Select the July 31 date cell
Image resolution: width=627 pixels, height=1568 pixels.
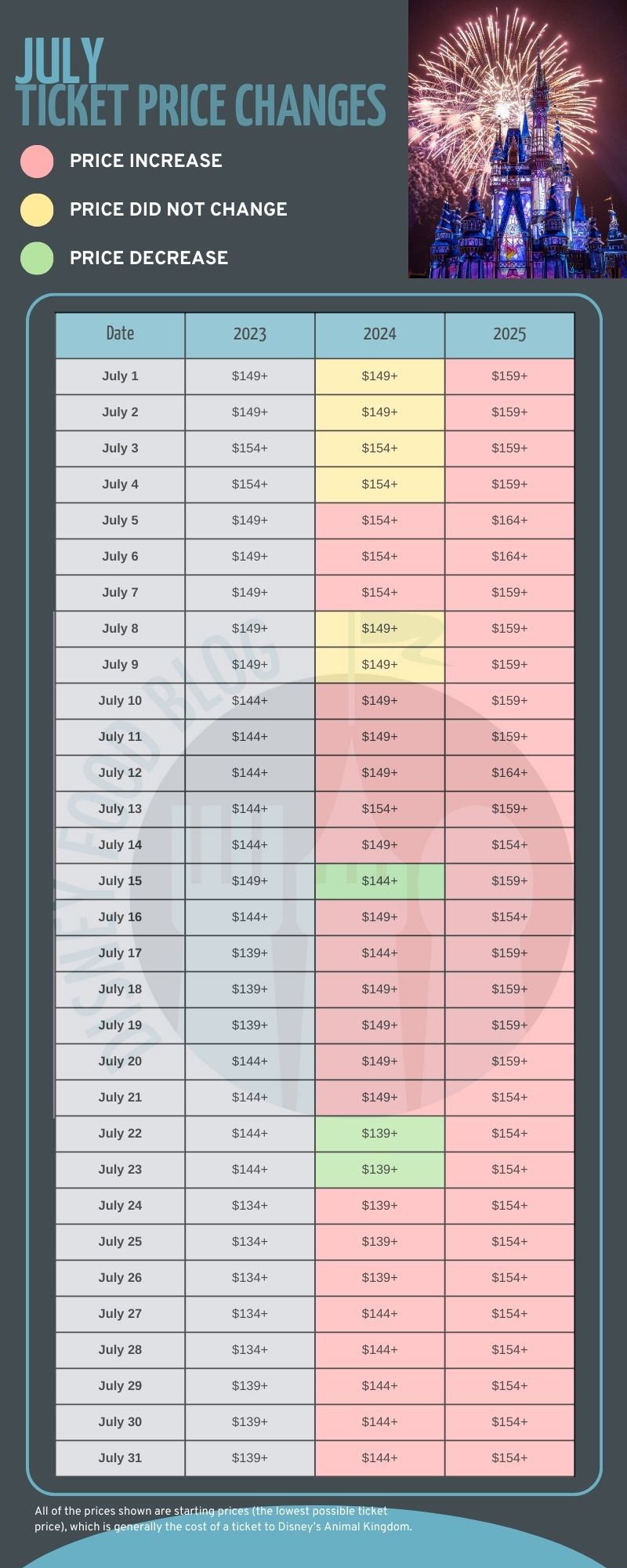[x=120, y=1458]
